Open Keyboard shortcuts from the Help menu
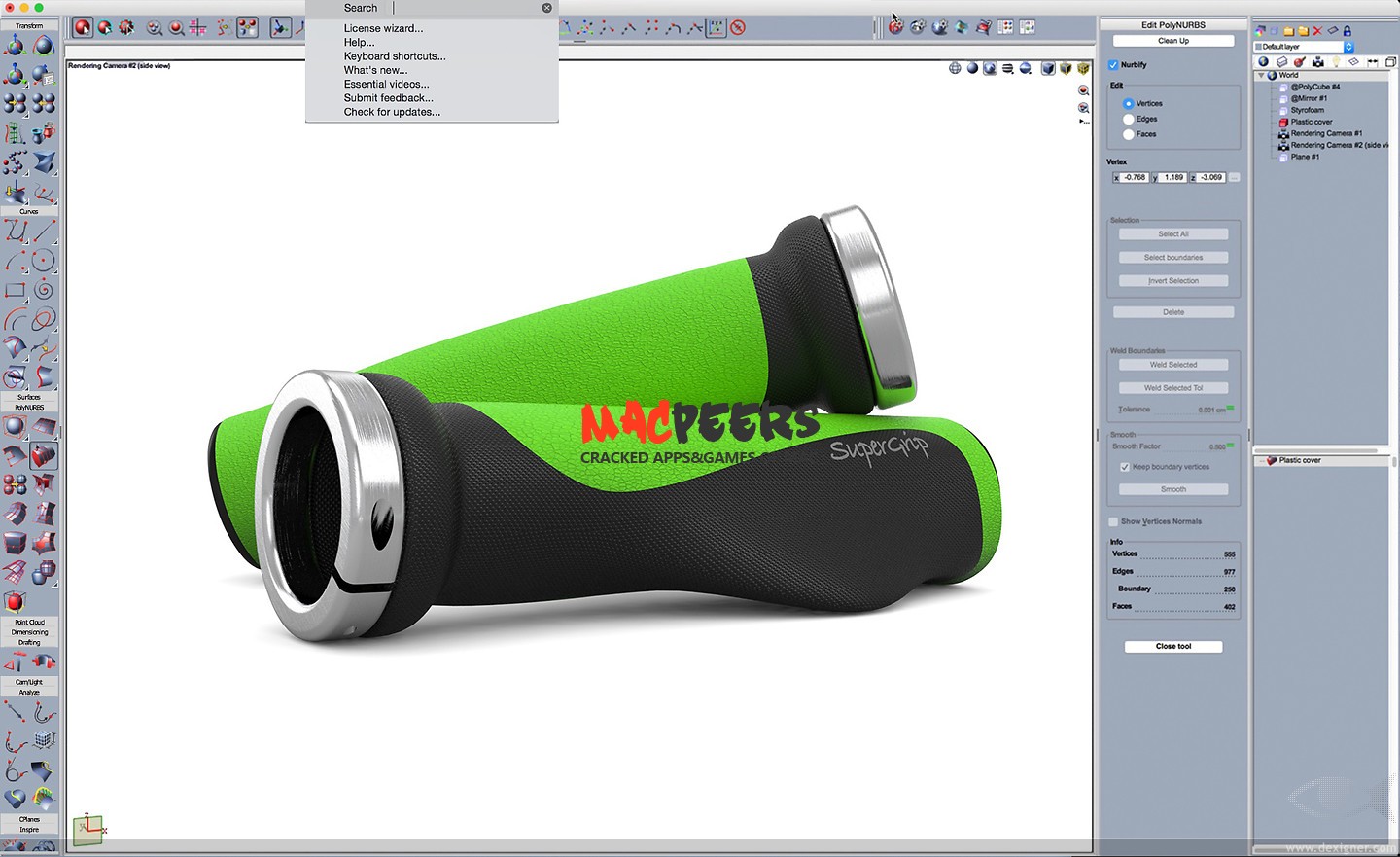The height and width of the screenshot is (857, 1400). point(395,56)
